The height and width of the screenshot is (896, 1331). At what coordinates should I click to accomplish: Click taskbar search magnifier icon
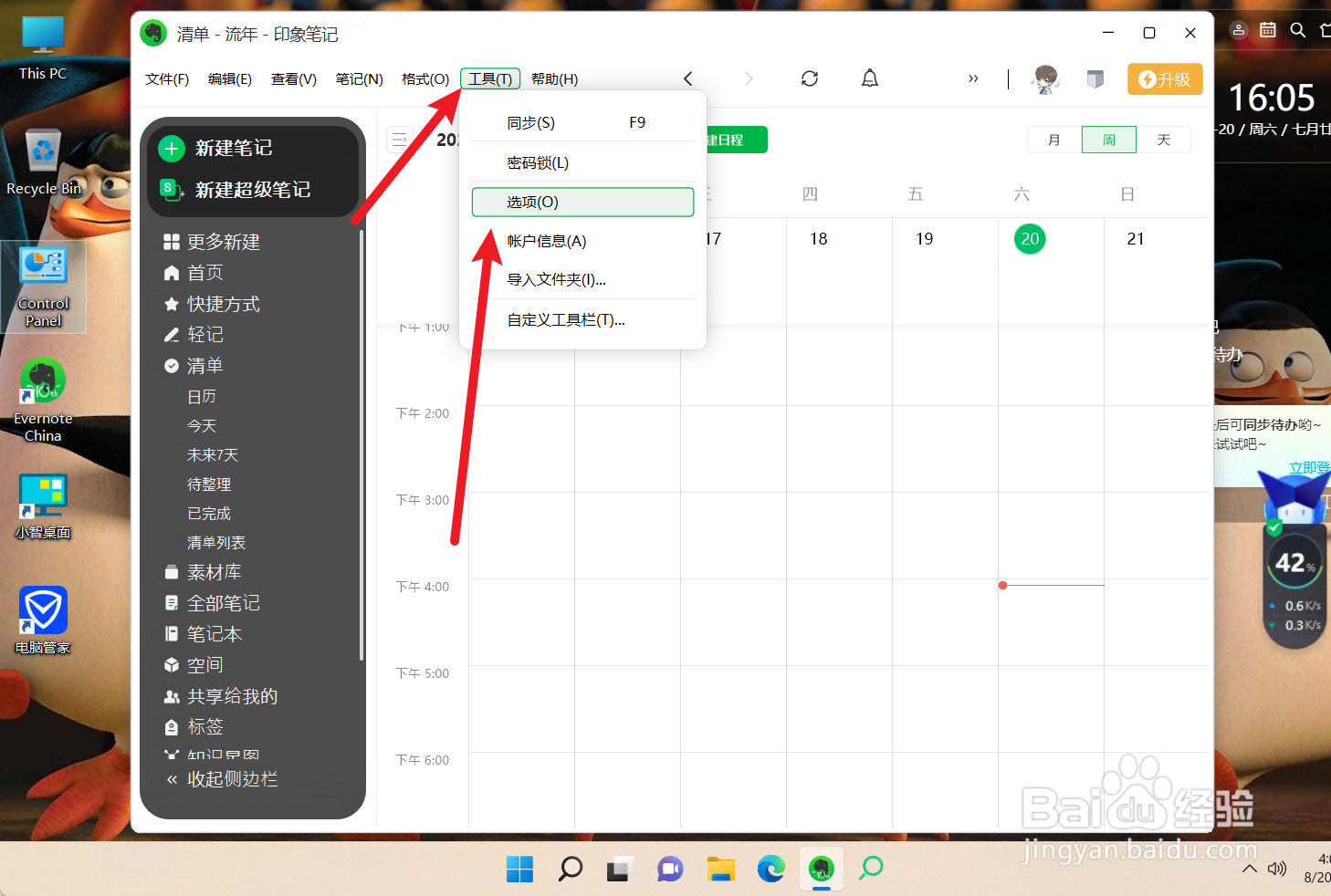coord(571,869)
